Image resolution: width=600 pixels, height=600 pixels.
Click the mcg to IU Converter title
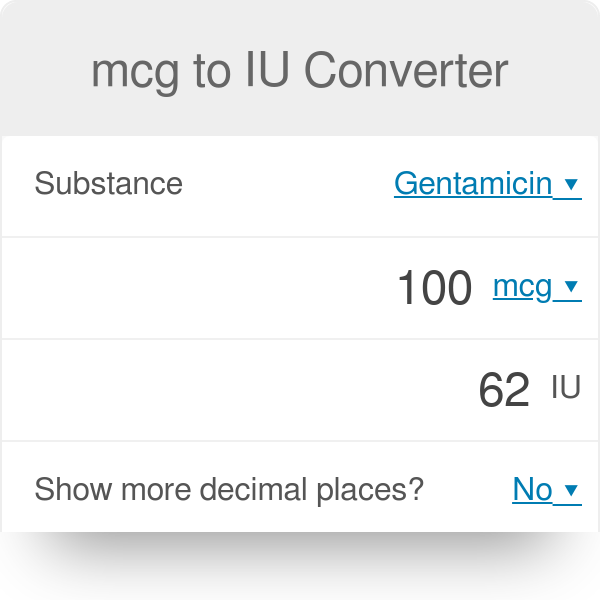click(x=300, y=71)
